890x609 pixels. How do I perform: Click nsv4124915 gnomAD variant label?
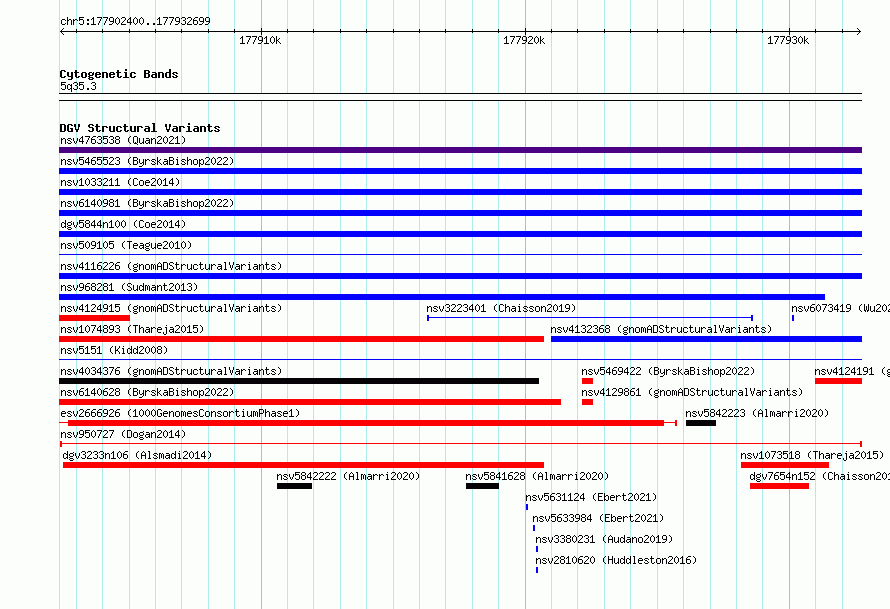pos(171,308)
